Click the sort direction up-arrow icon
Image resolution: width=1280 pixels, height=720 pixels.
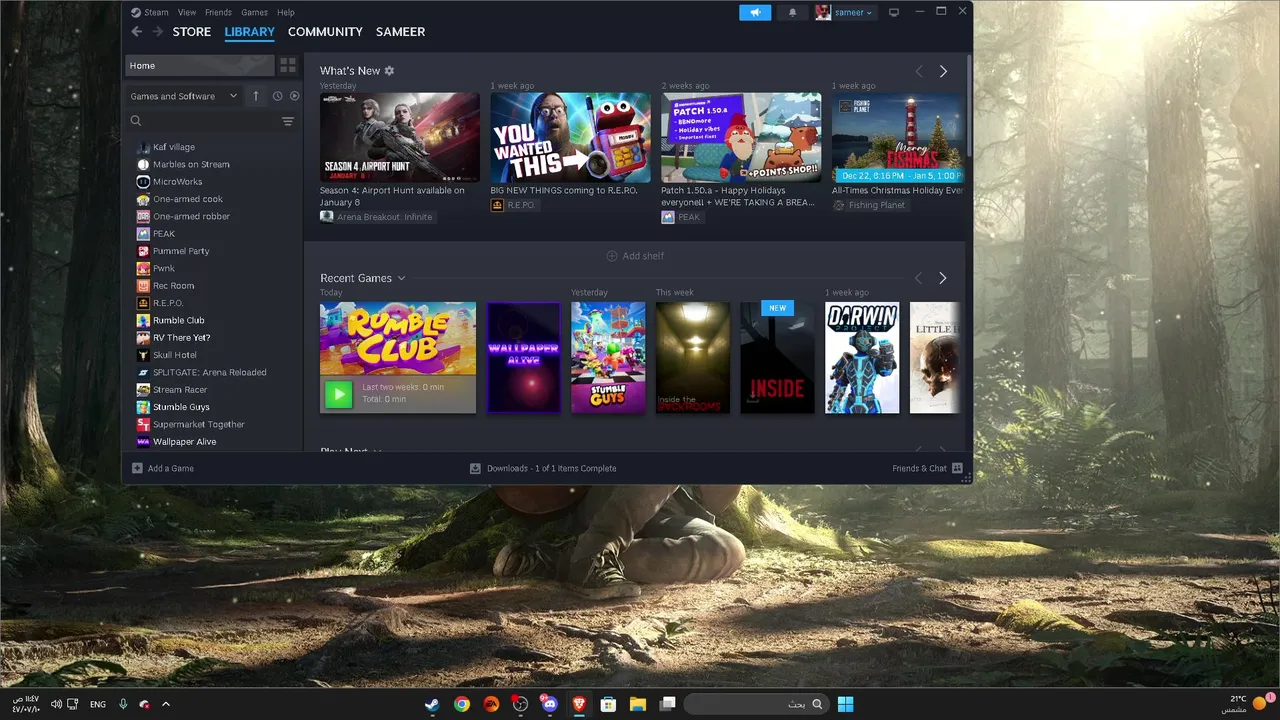[x=255, y=96]
